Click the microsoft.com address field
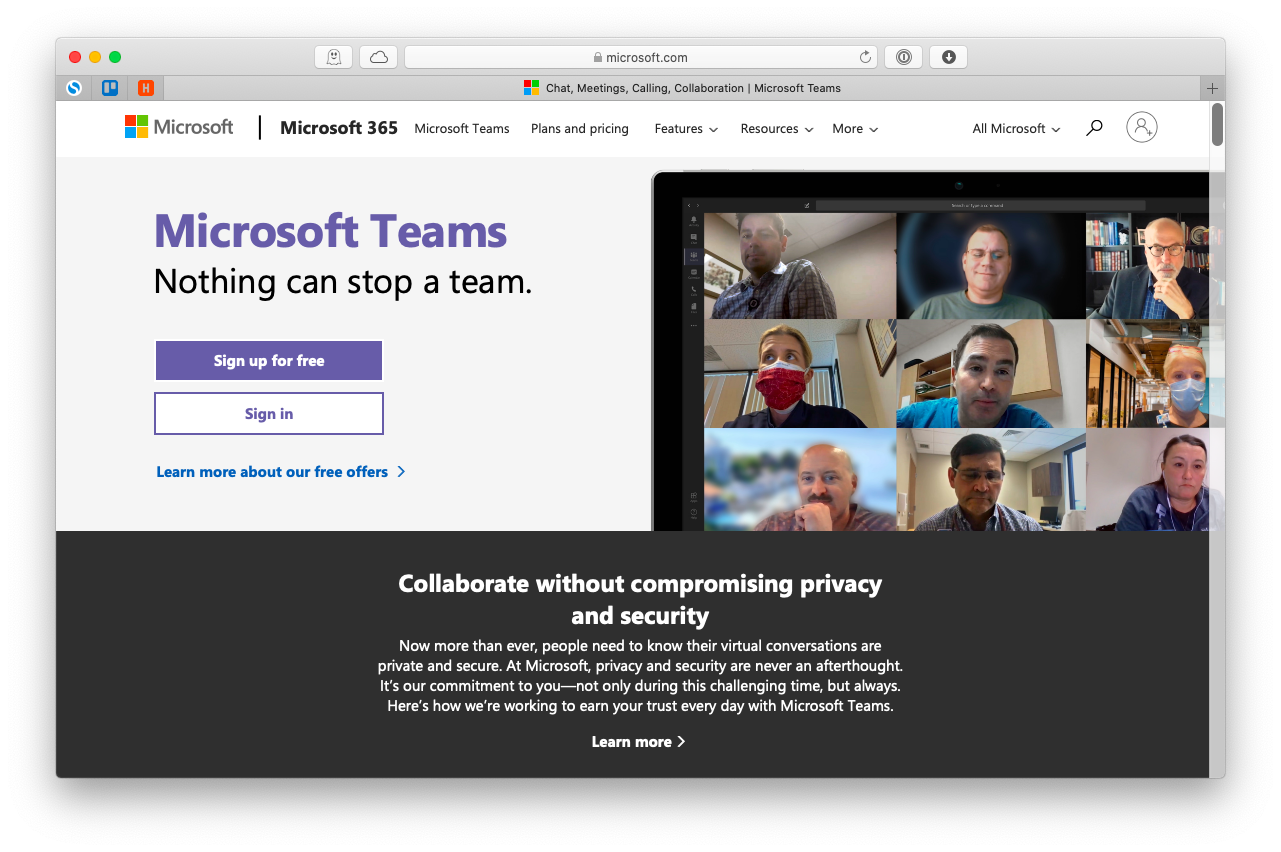Image resolution: width=1281 pixels, height=852 pixels. click(x=640, y=57)
